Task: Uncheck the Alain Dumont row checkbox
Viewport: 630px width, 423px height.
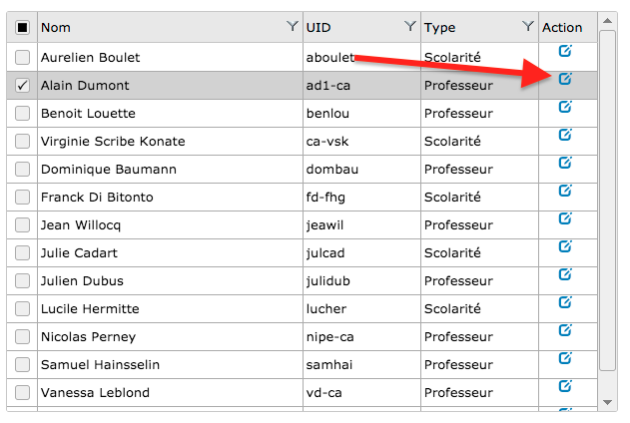Action: point(22,86)
